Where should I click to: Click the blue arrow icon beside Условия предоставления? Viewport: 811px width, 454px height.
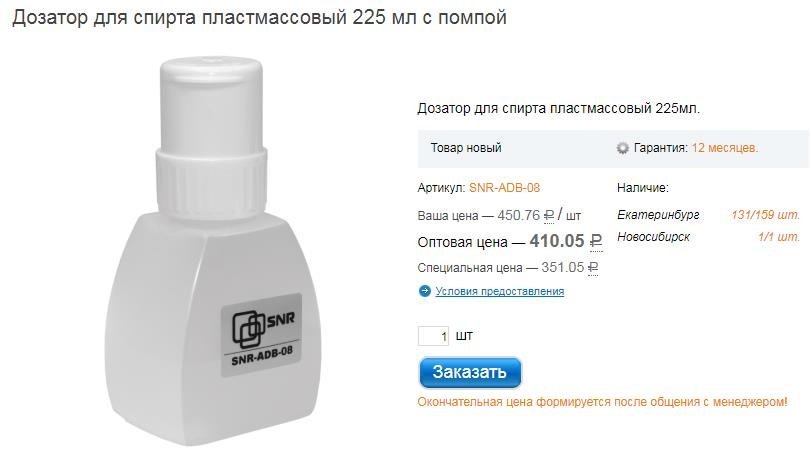424,291
